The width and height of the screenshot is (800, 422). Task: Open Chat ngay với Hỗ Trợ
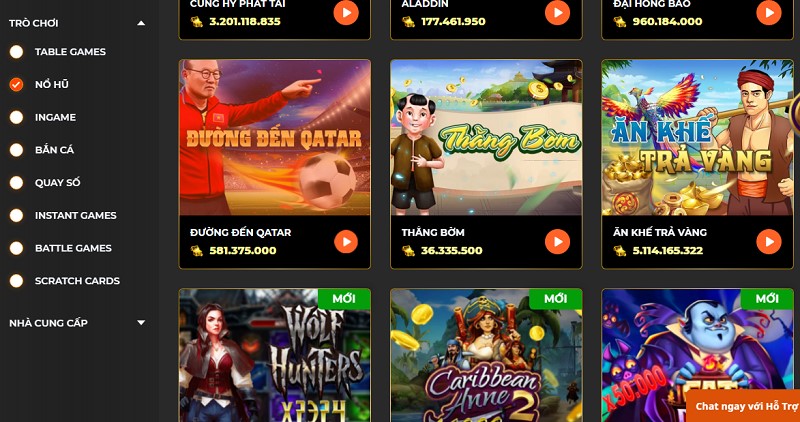[746, 406]
